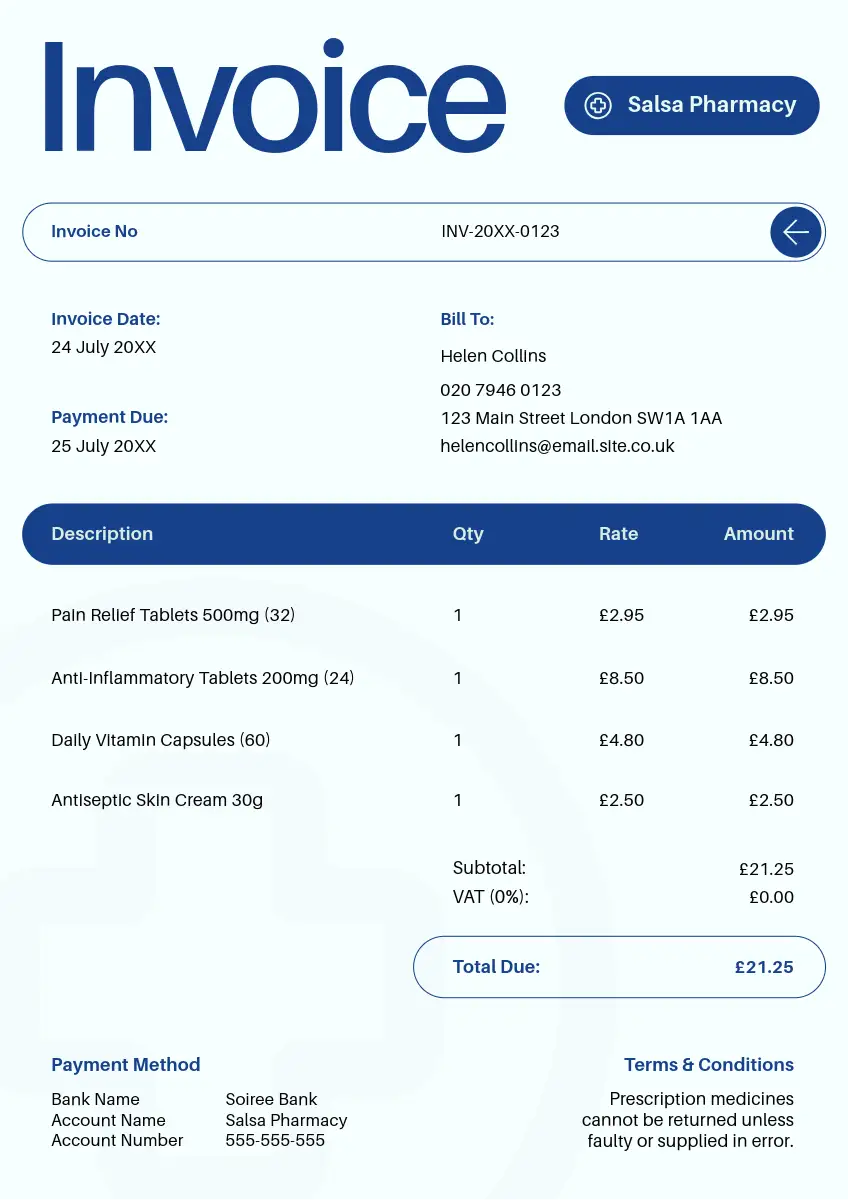The width and height of the screenshot is (848, 1200).
Task: Select the account number 555-555-555
Action: [275, 1140]
